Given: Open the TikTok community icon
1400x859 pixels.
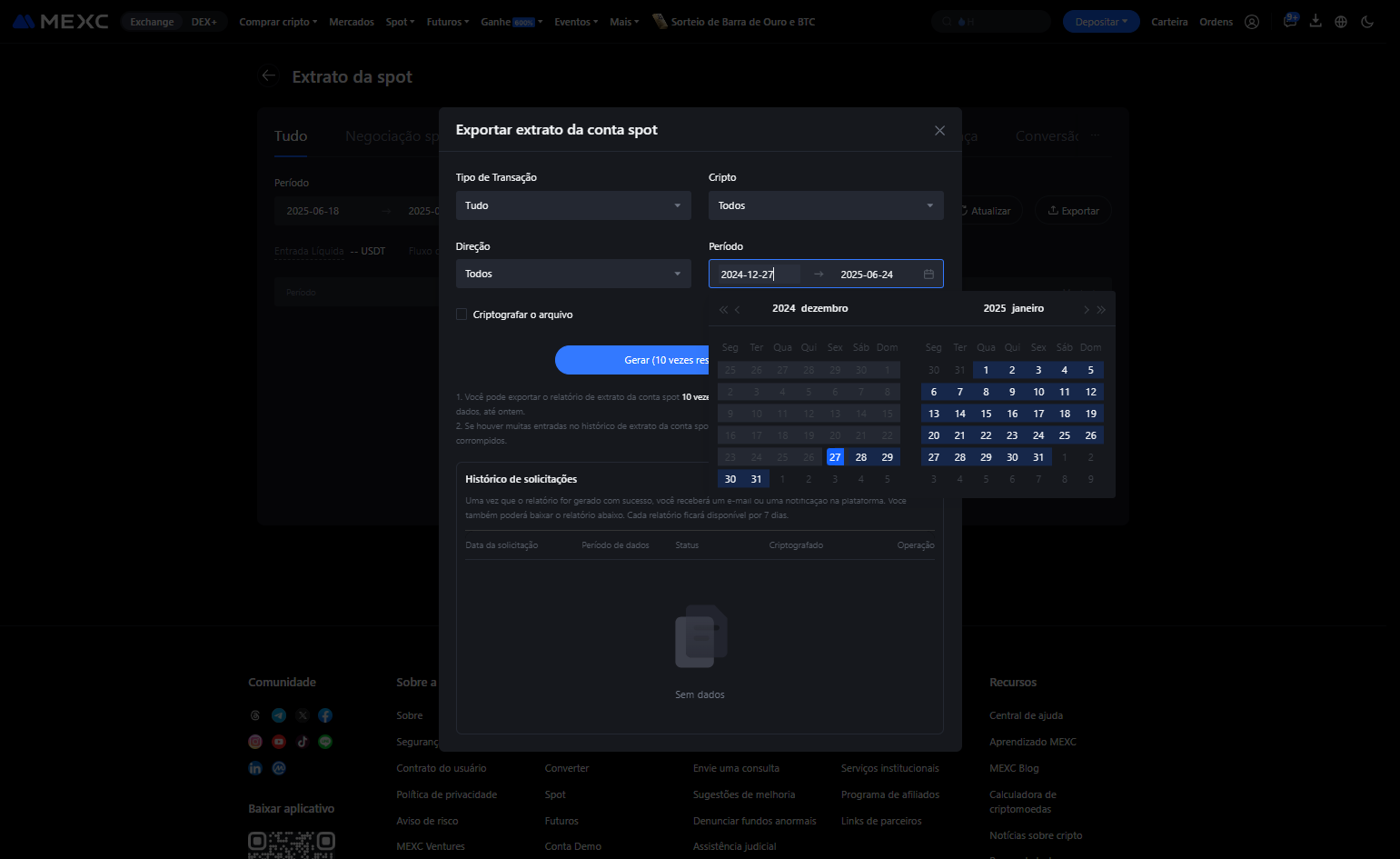Looking at the screenshot, I should pos(303,742).
